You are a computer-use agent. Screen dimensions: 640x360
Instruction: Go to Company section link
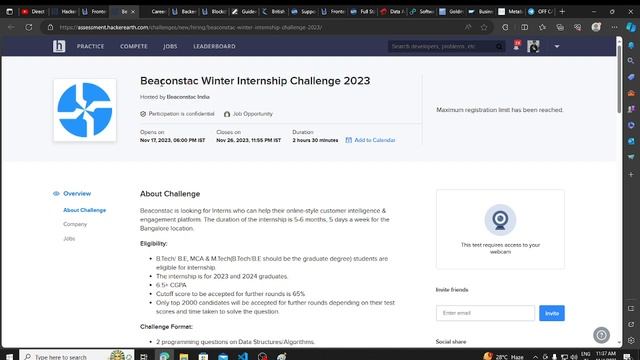(75, 224)
